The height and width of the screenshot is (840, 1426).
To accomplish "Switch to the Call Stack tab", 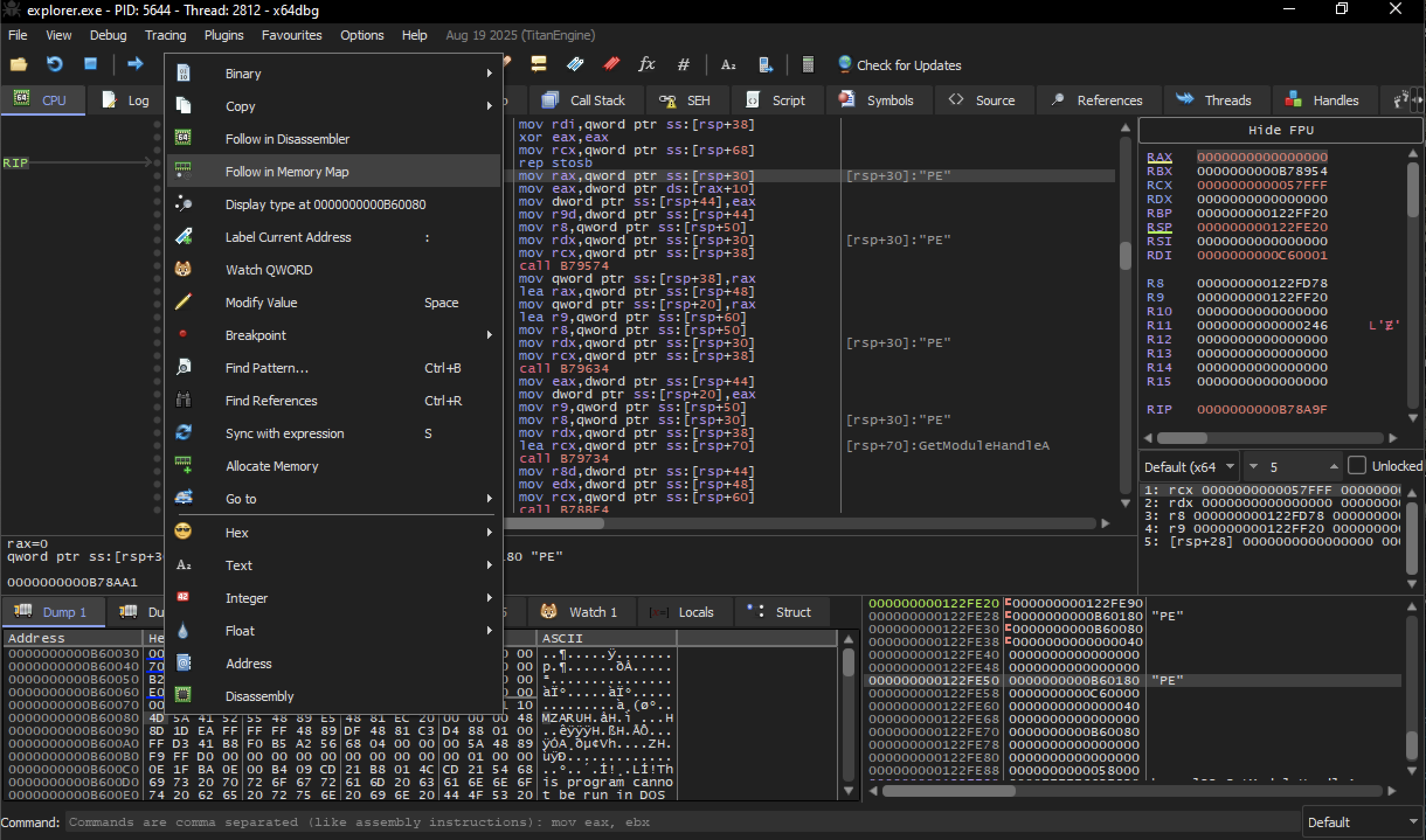I will click(586, 100).
